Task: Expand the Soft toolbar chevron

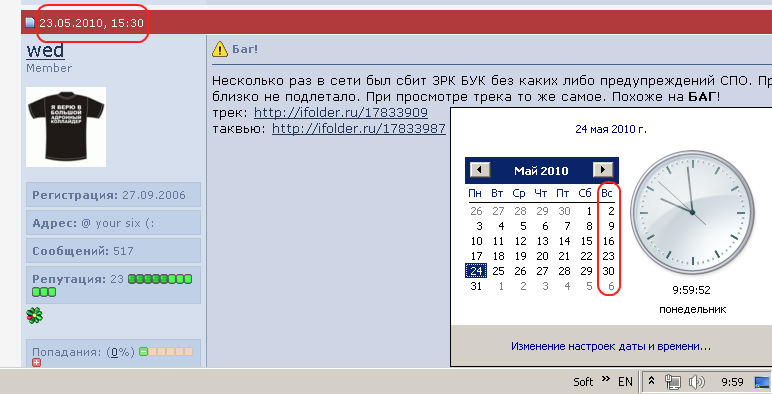Action: (x=606, y=378)
